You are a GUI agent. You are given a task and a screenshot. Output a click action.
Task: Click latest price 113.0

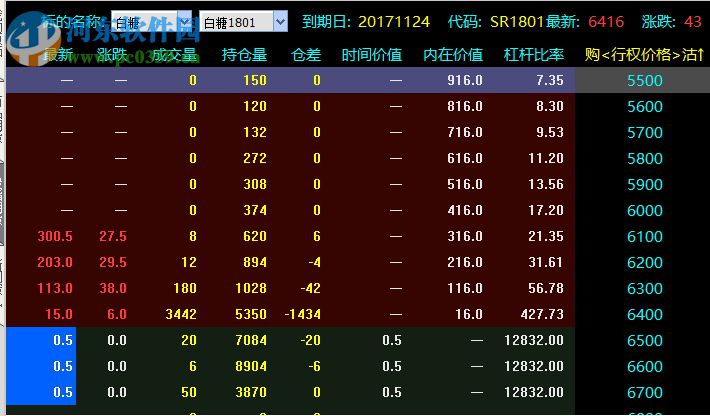click(x=55, y=288)
